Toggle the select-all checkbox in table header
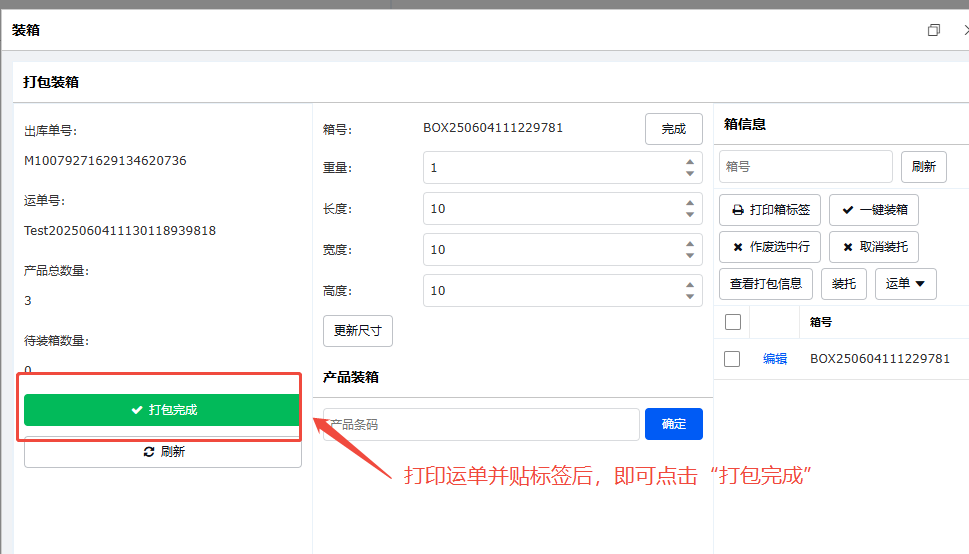Image resolution: width=969 pixels, height=554 pixels. (x=733, y=322)
